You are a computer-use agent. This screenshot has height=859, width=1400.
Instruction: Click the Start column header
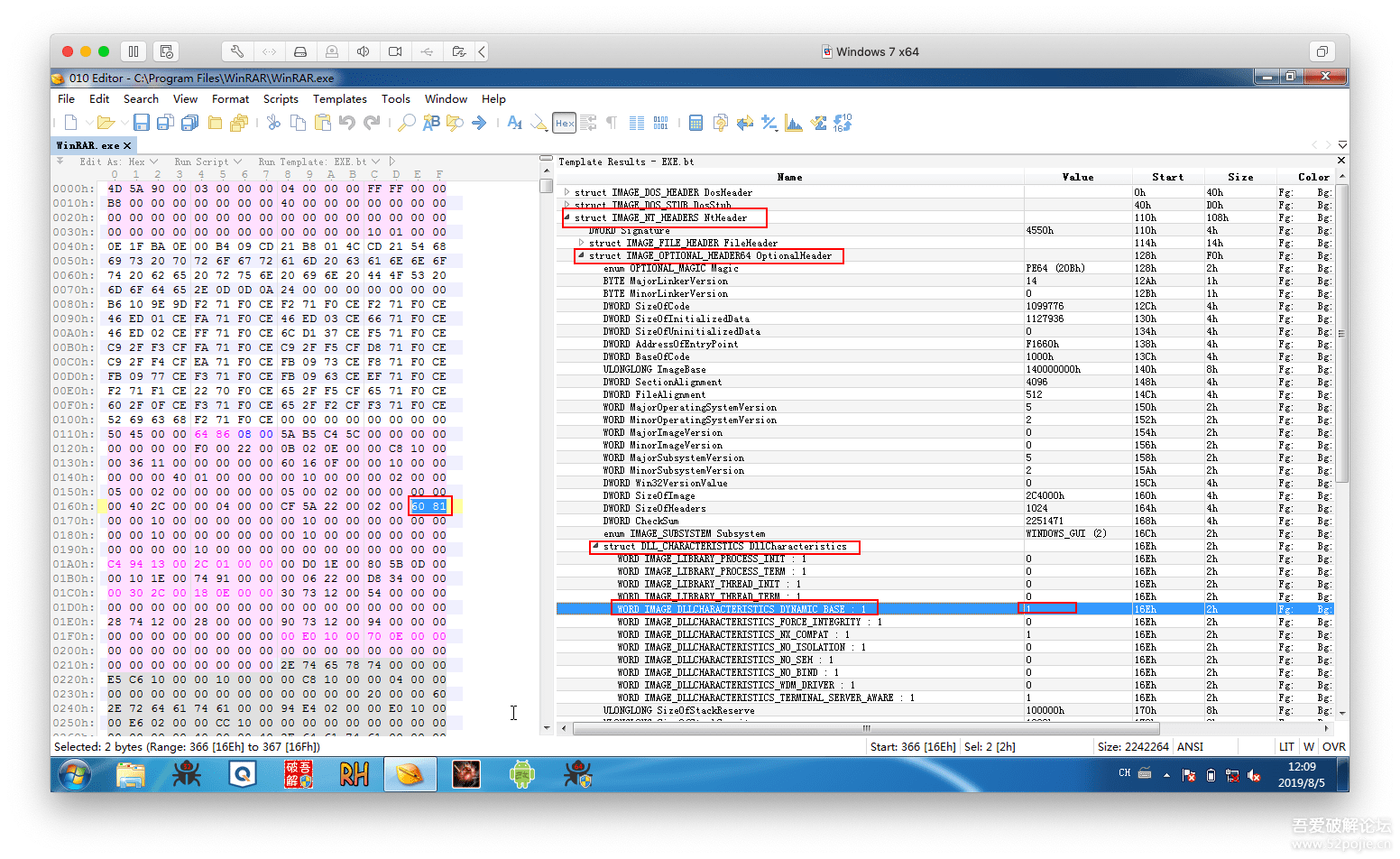tap(1168, 177)
